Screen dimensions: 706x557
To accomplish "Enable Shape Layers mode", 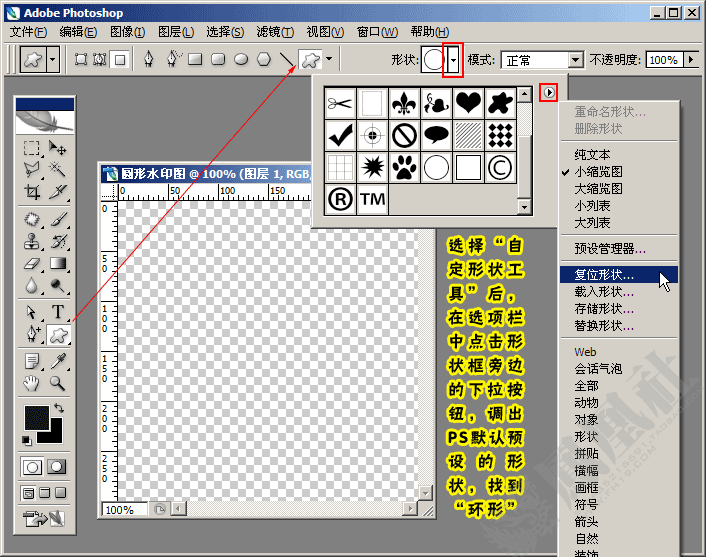I will click(81, 59).
